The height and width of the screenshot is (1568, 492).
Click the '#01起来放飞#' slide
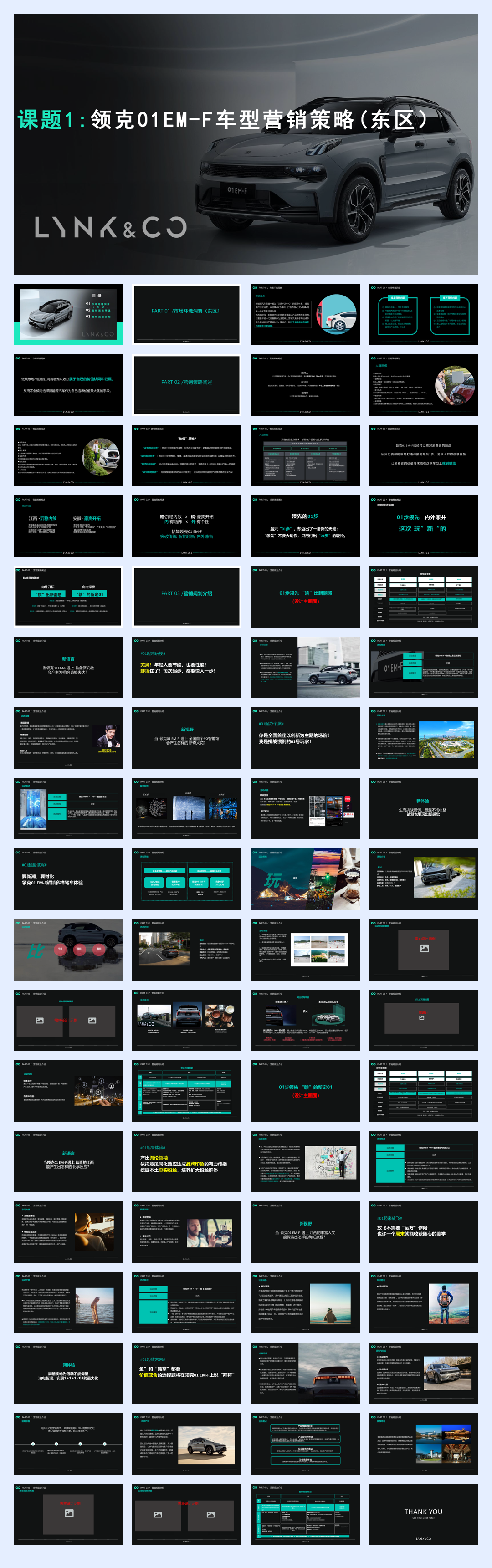[423, 1231]
